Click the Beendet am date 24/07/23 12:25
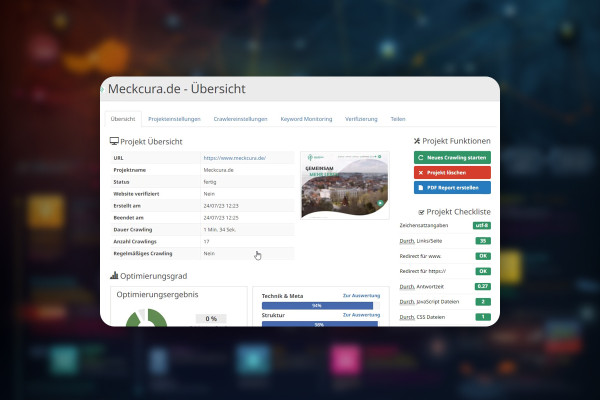 (221, 218)
